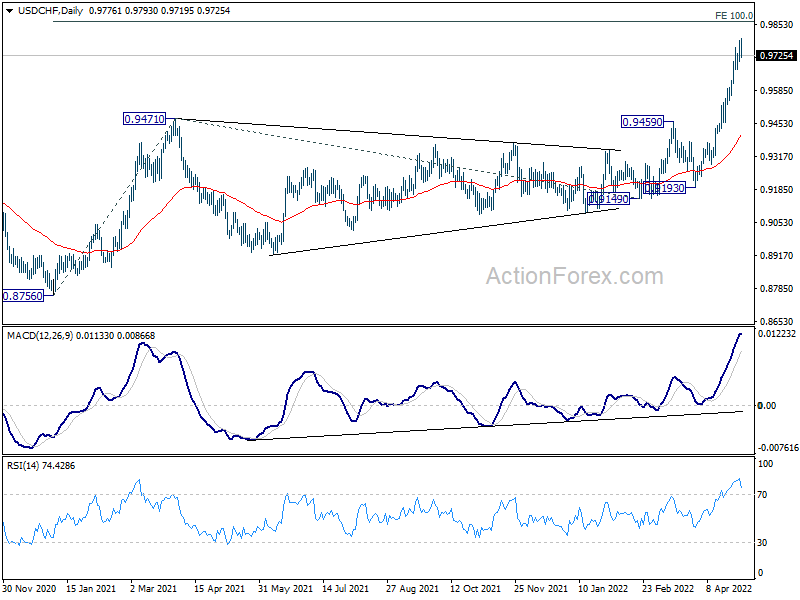Image resolution: width=800 pixels, height=600 pixels.
Task: Select the 0.94590 price label
Action: 642,122
